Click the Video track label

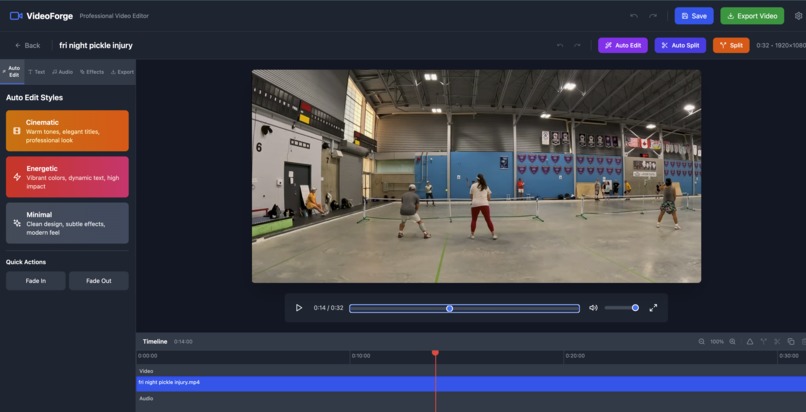click(x=146, y=371)
